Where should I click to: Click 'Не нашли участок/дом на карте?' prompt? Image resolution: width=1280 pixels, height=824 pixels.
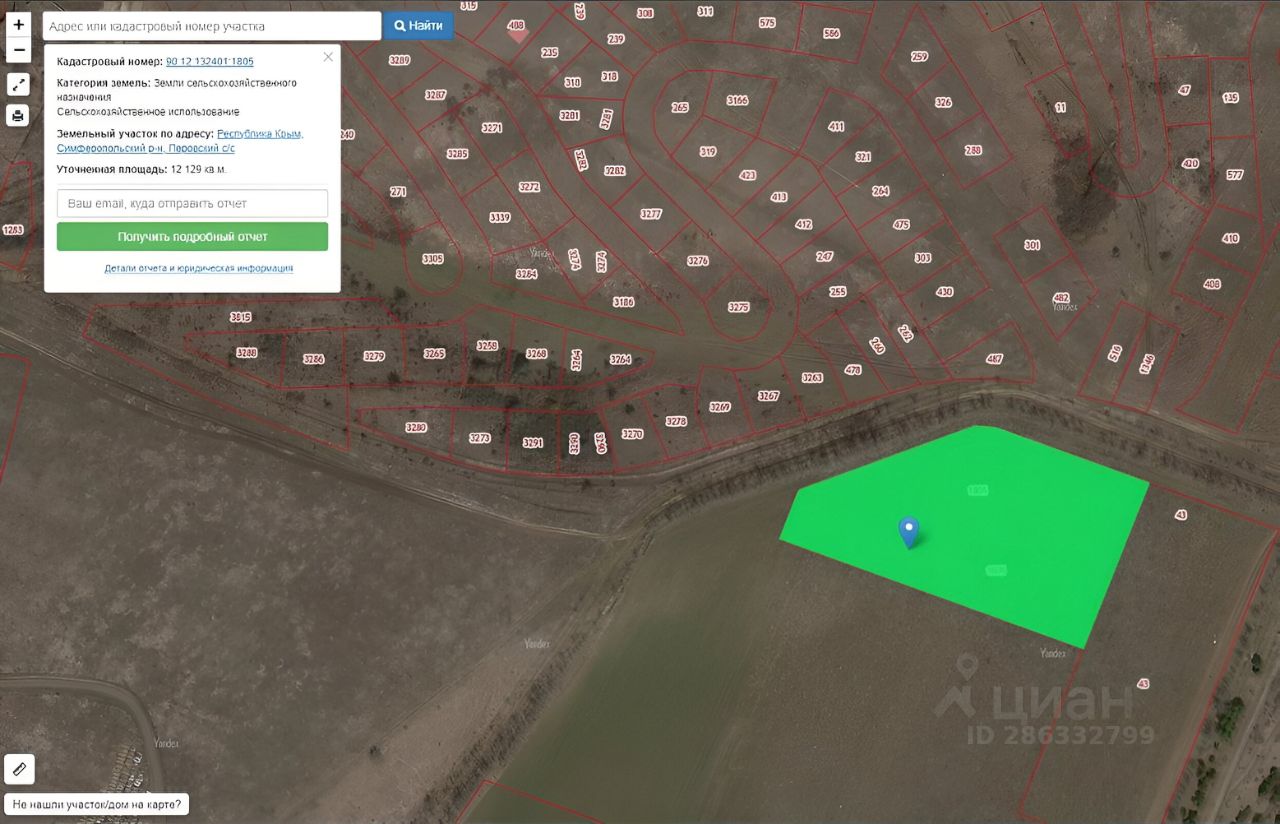point(97,803)
